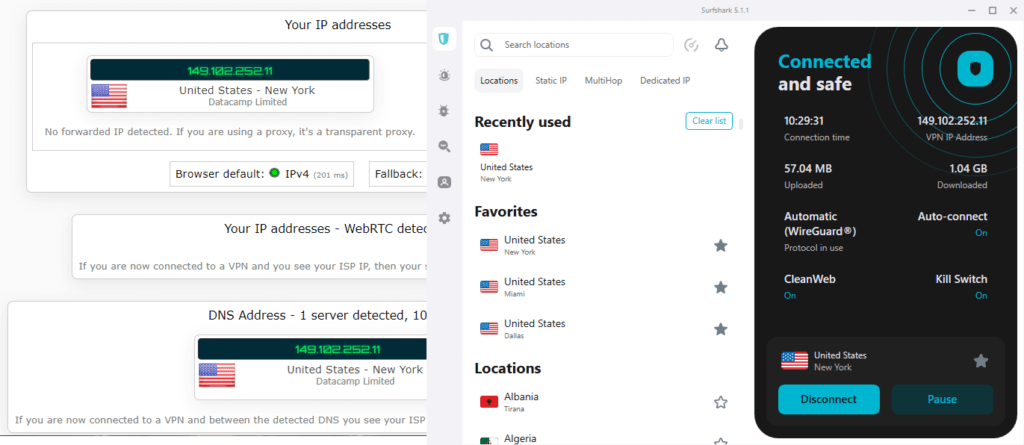Open the Surfshark Search magnifier sidebar icon
Image resolution: width=1024 pixels, height=445 pixels.
coord(444,147)
